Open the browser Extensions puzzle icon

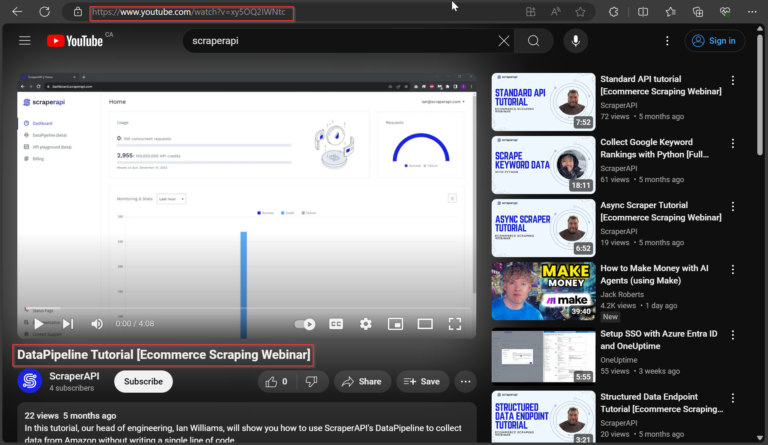pos(613,12)
